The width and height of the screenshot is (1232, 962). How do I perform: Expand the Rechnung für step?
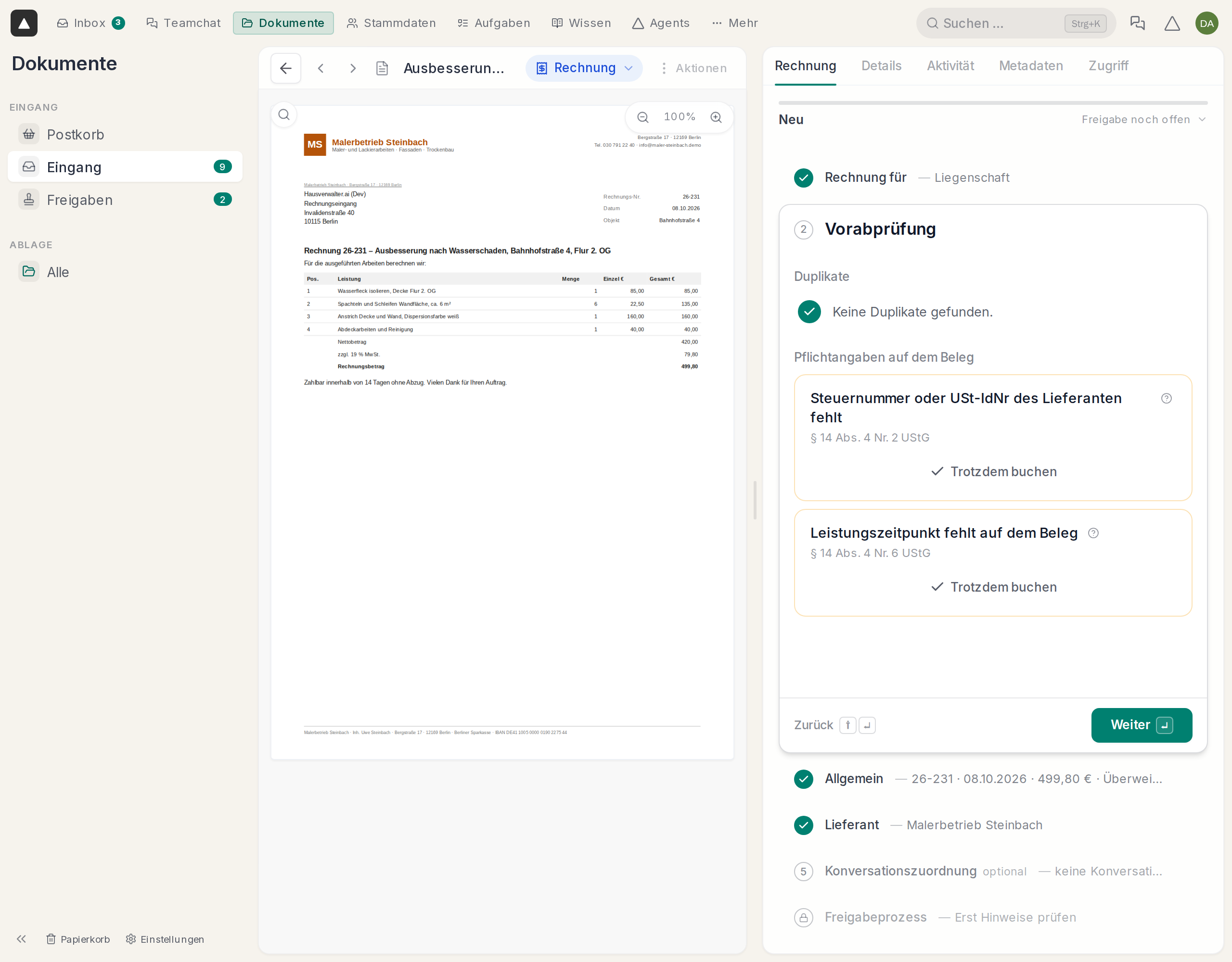(993, 177)
